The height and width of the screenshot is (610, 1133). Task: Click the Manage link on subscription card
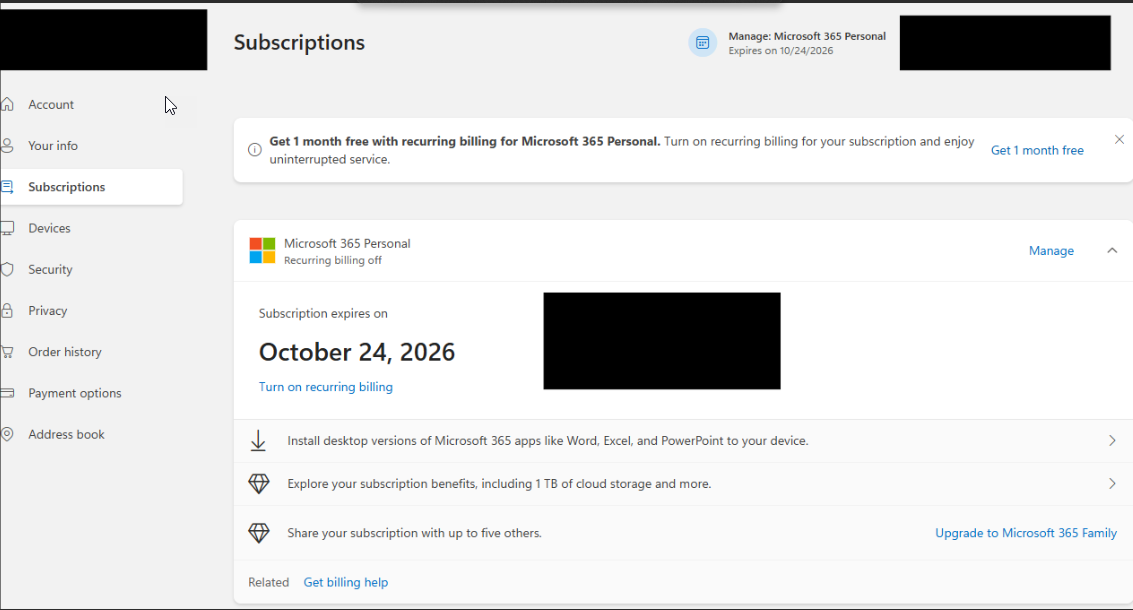[x=1051, y=251]
